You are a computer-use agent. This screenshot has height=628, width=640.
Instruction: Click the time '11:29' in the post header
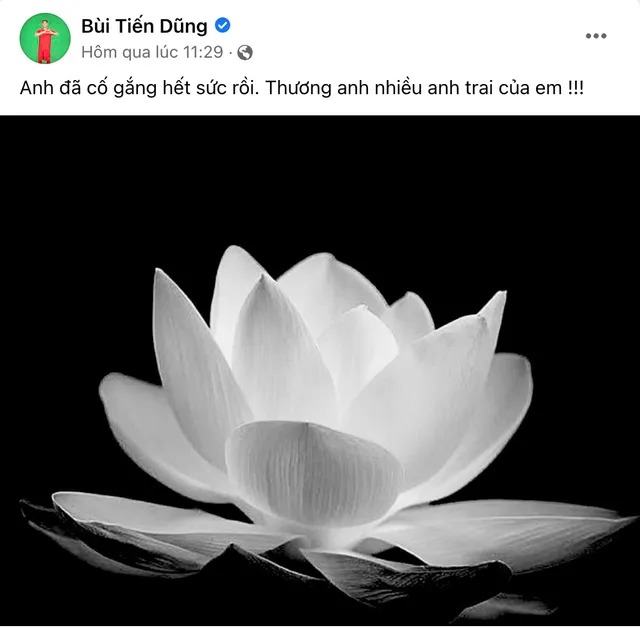click(203, 52)
